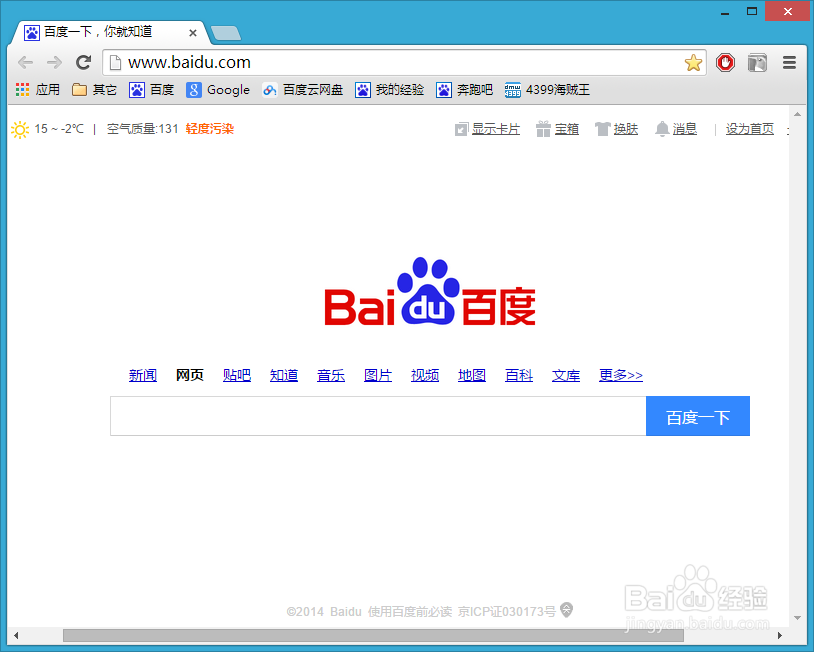Open the Google bookmark
This screenshot has width=814, height=652.
tap(218, 90)
